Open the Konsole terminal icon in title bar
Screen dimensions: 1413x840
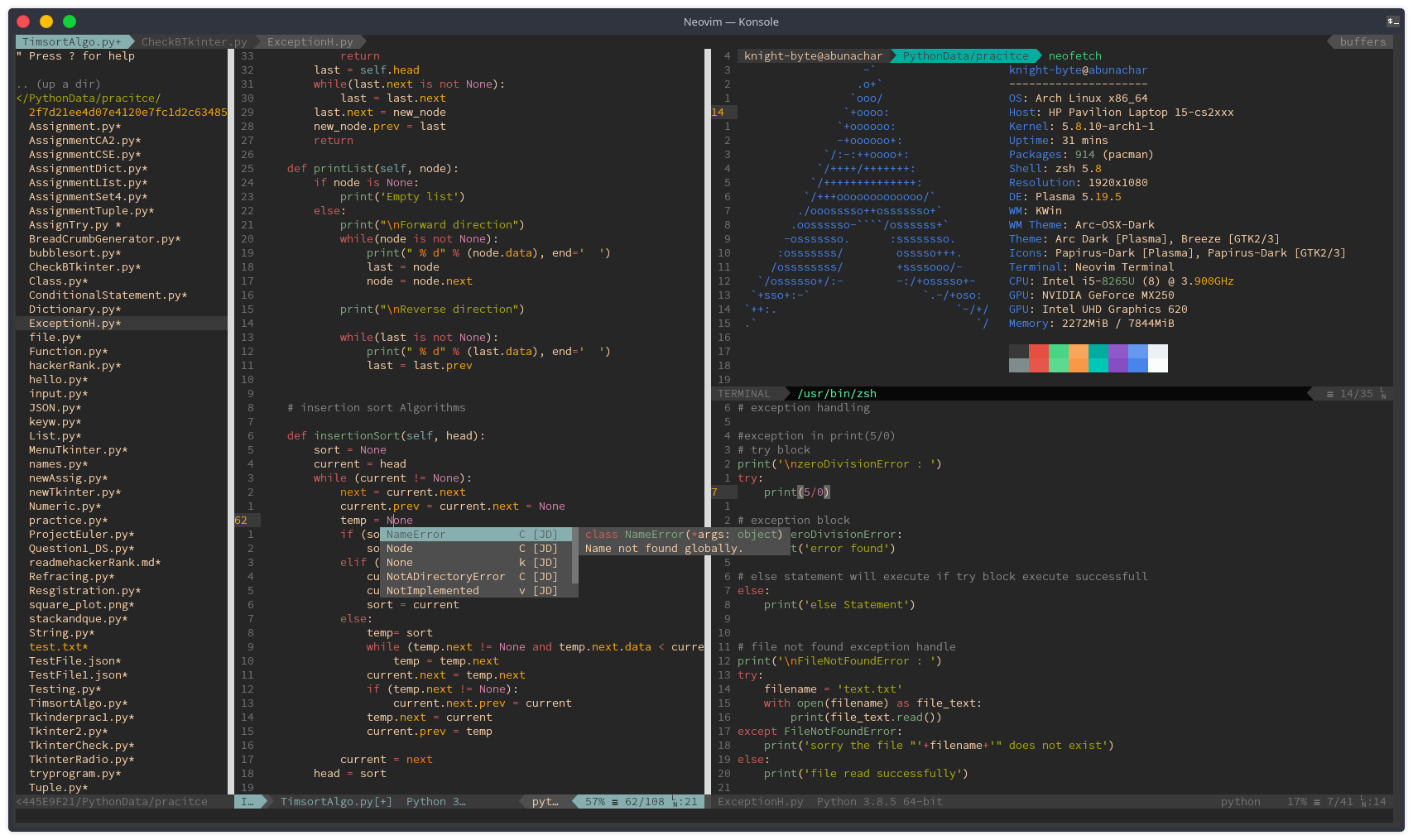click(x=1393, y=22)
